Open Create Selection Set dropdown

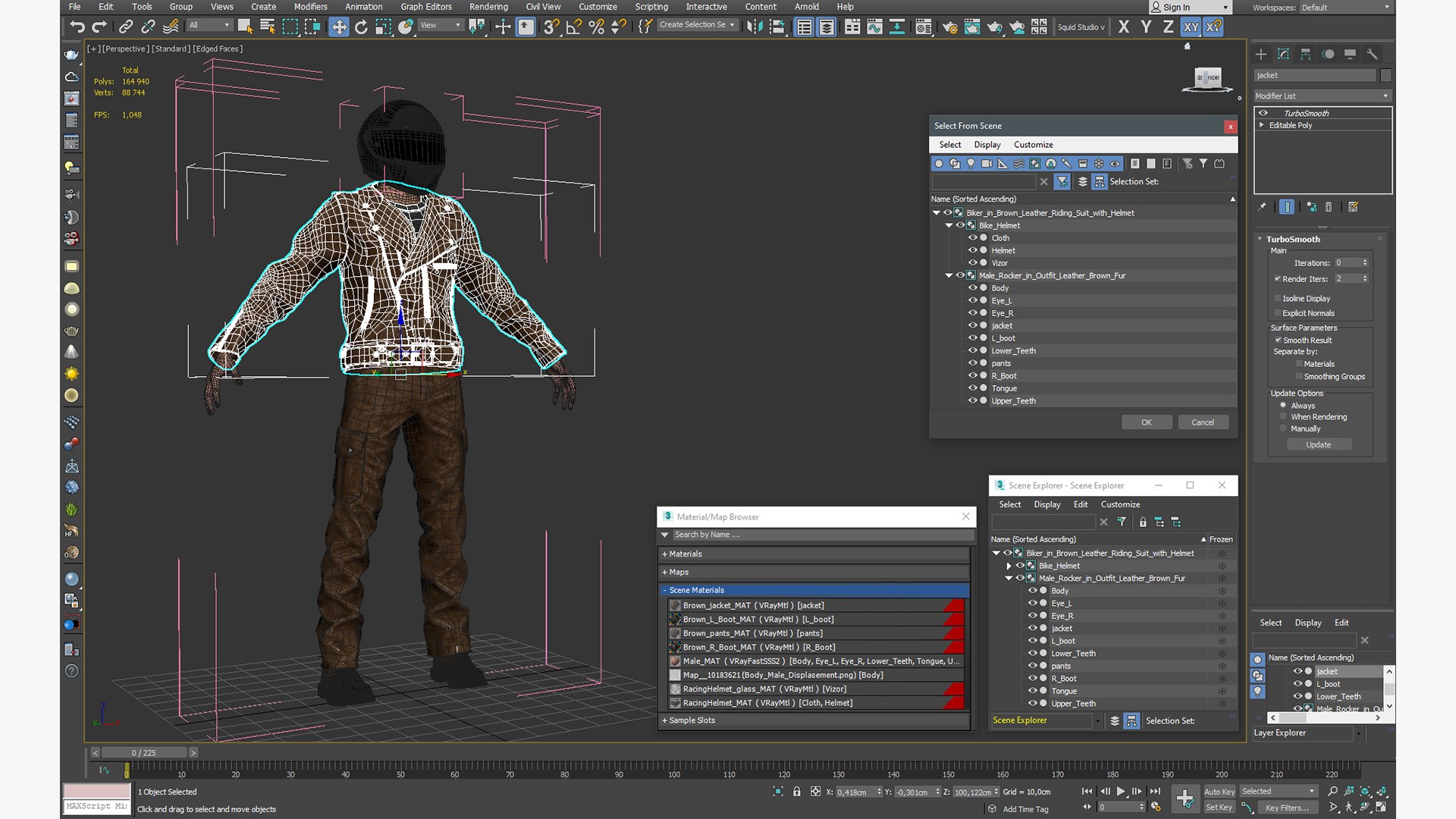[697, 25]
